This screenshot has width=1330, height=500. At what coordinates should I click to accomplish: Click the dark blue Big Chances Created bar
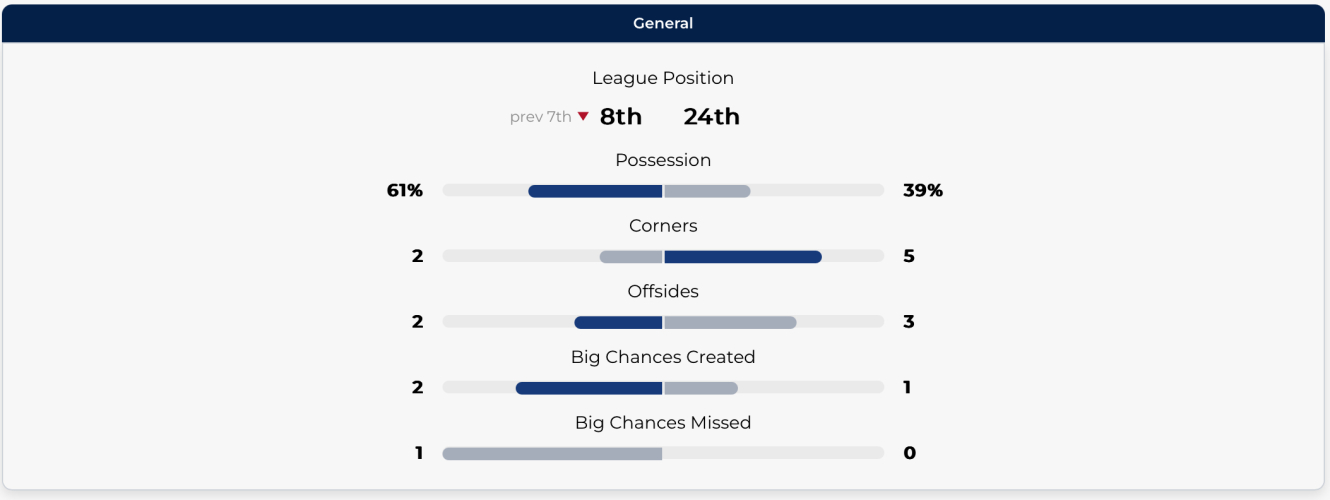point(589,388)
